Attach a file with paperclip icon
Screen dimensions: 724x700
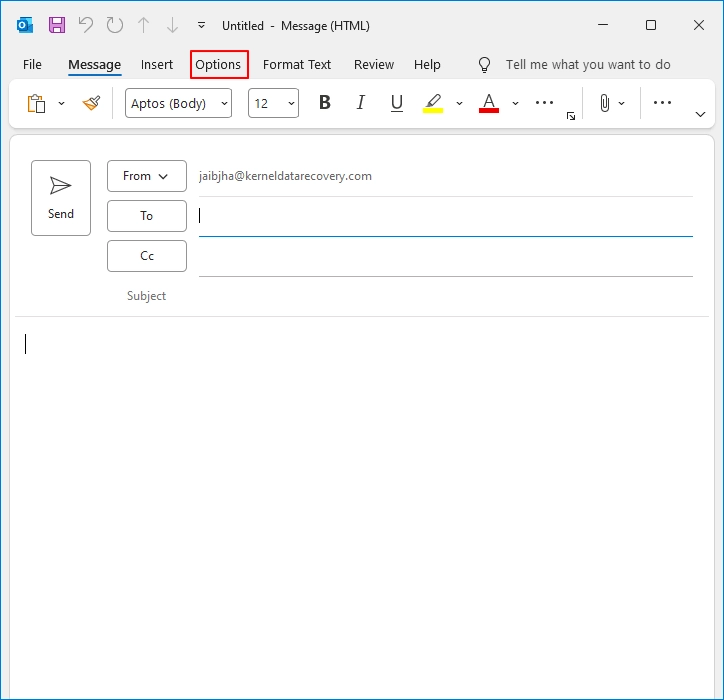[x=605, y=103]
